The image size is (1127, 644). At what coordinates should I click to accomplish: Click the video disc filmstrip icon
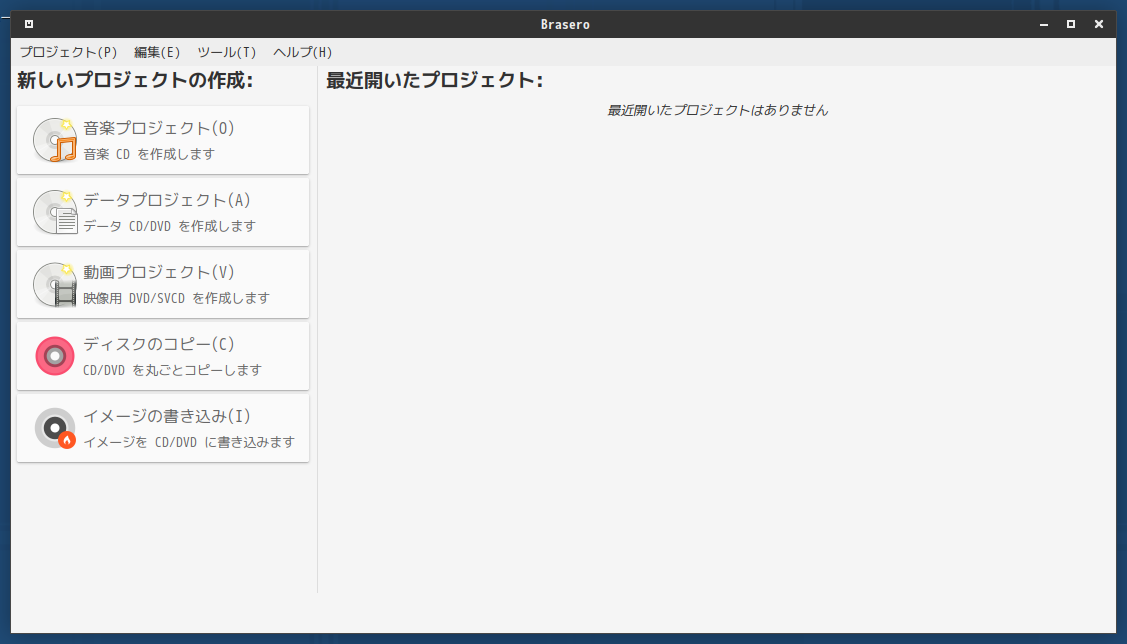55,284
